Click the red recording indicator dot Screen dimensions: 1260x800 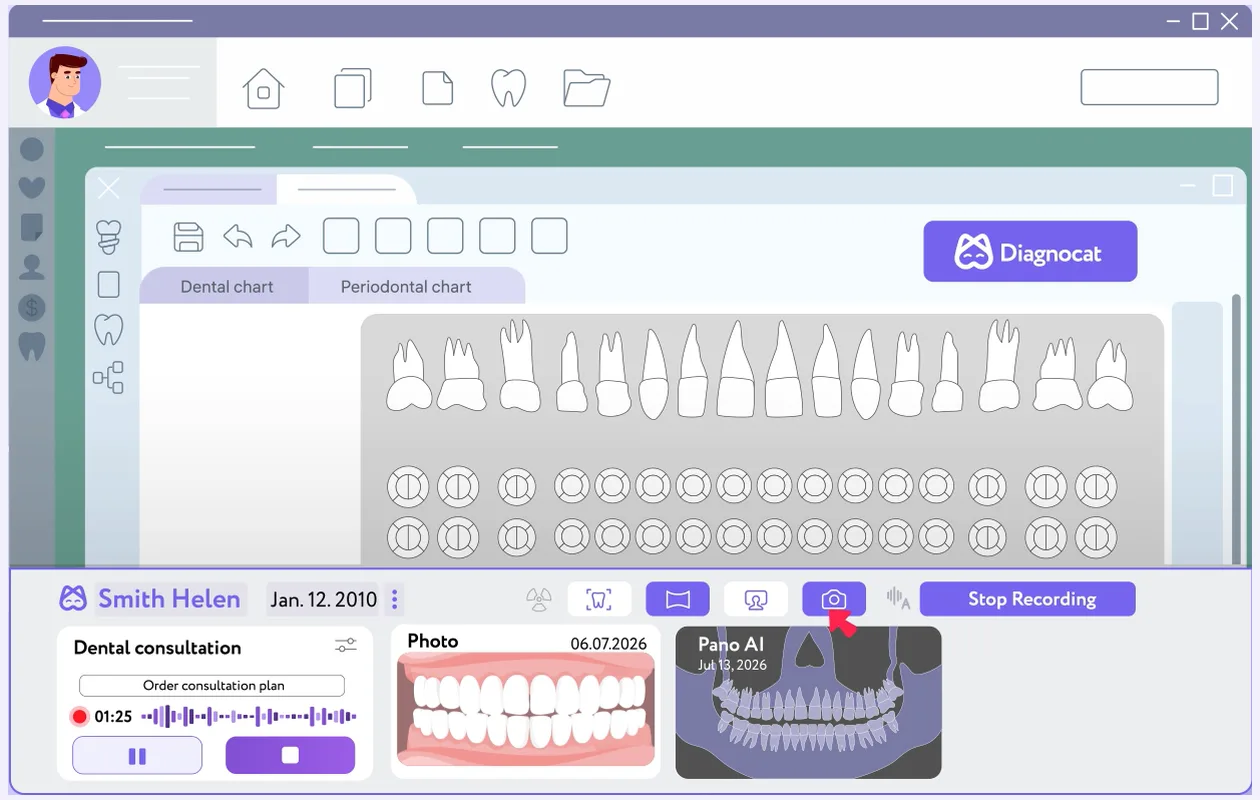[x=80, y=716]
